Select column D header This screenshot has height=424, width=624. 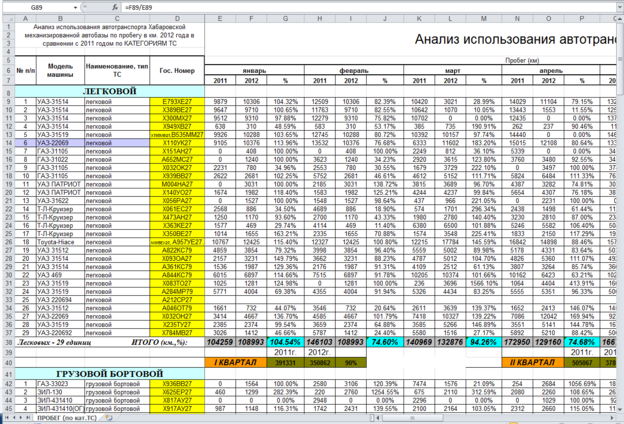pos(176,18)
